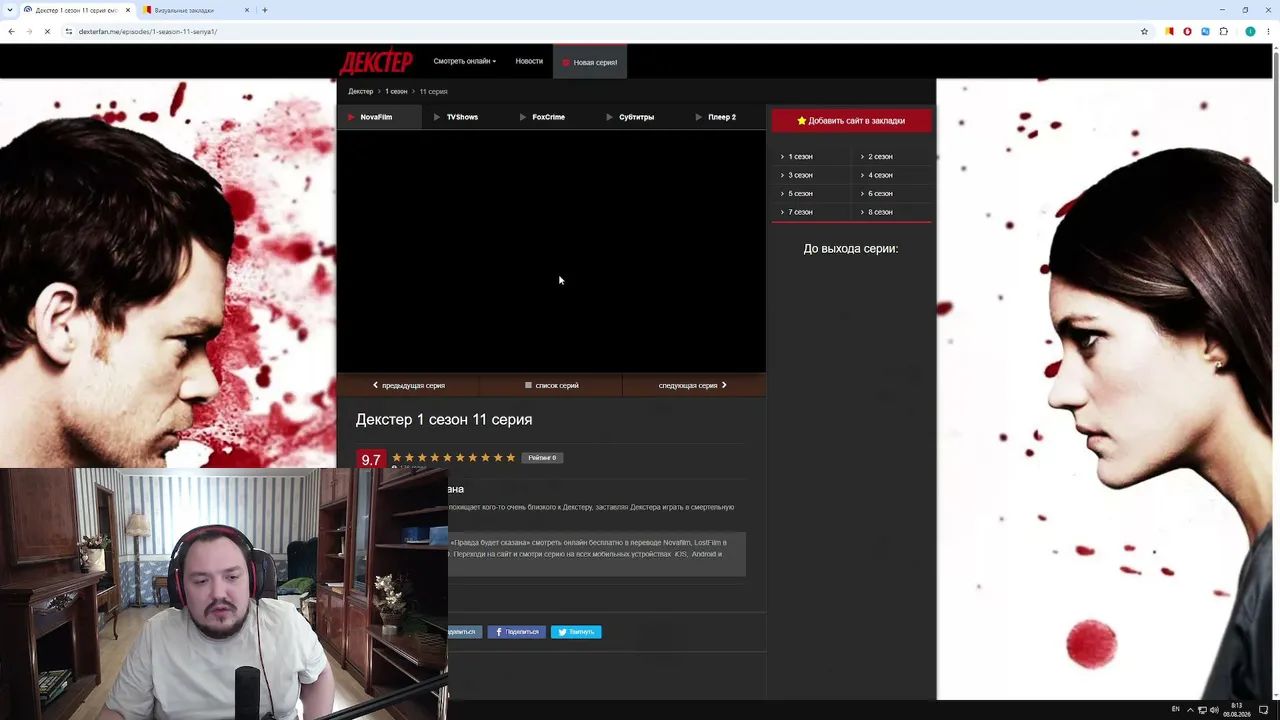Click the До выхода серии: label
The height and width of the screenshot is (720, 1280).
click(851, 248)
